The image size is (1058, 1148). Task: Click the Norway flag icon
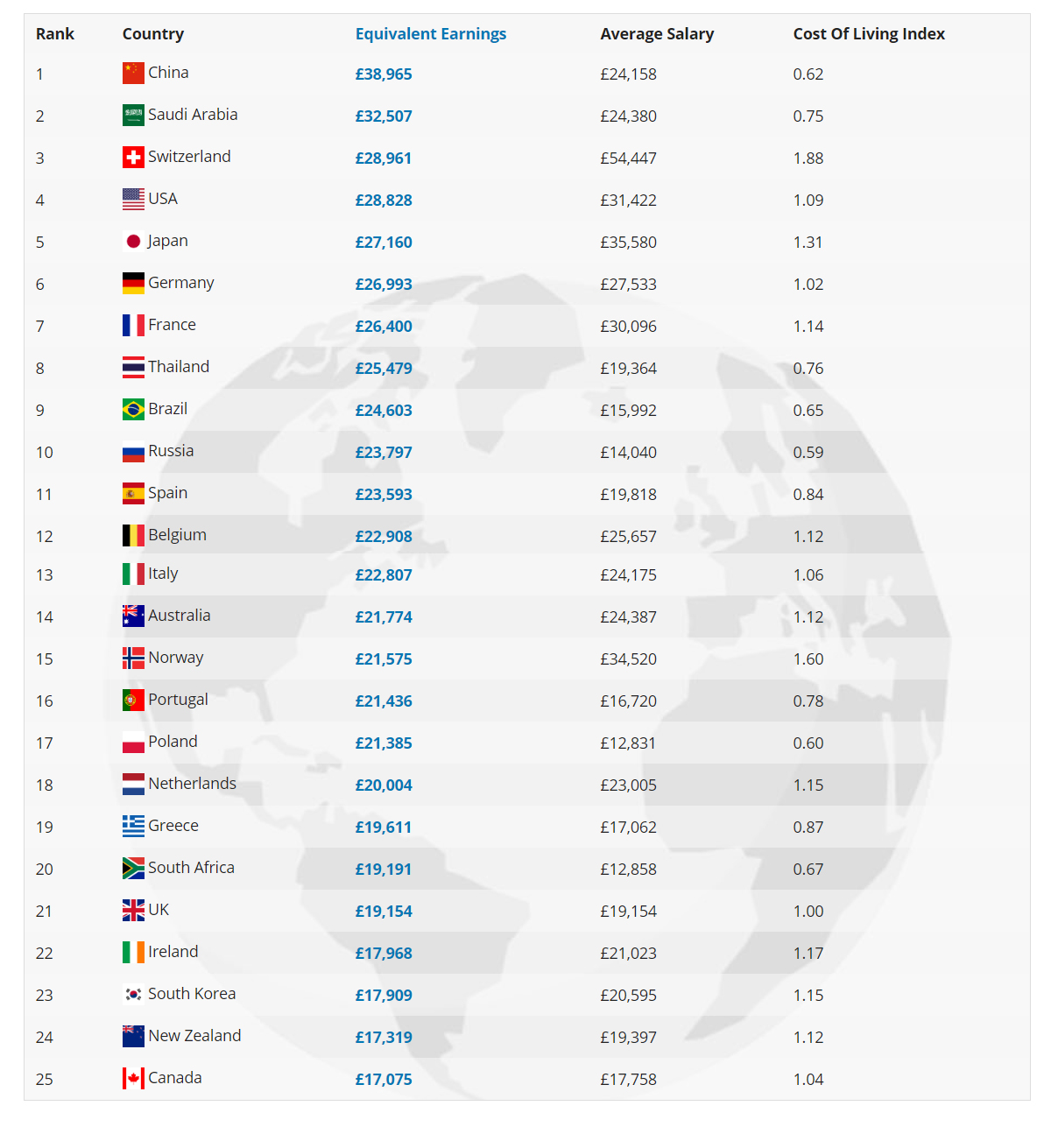pos(133,659)
